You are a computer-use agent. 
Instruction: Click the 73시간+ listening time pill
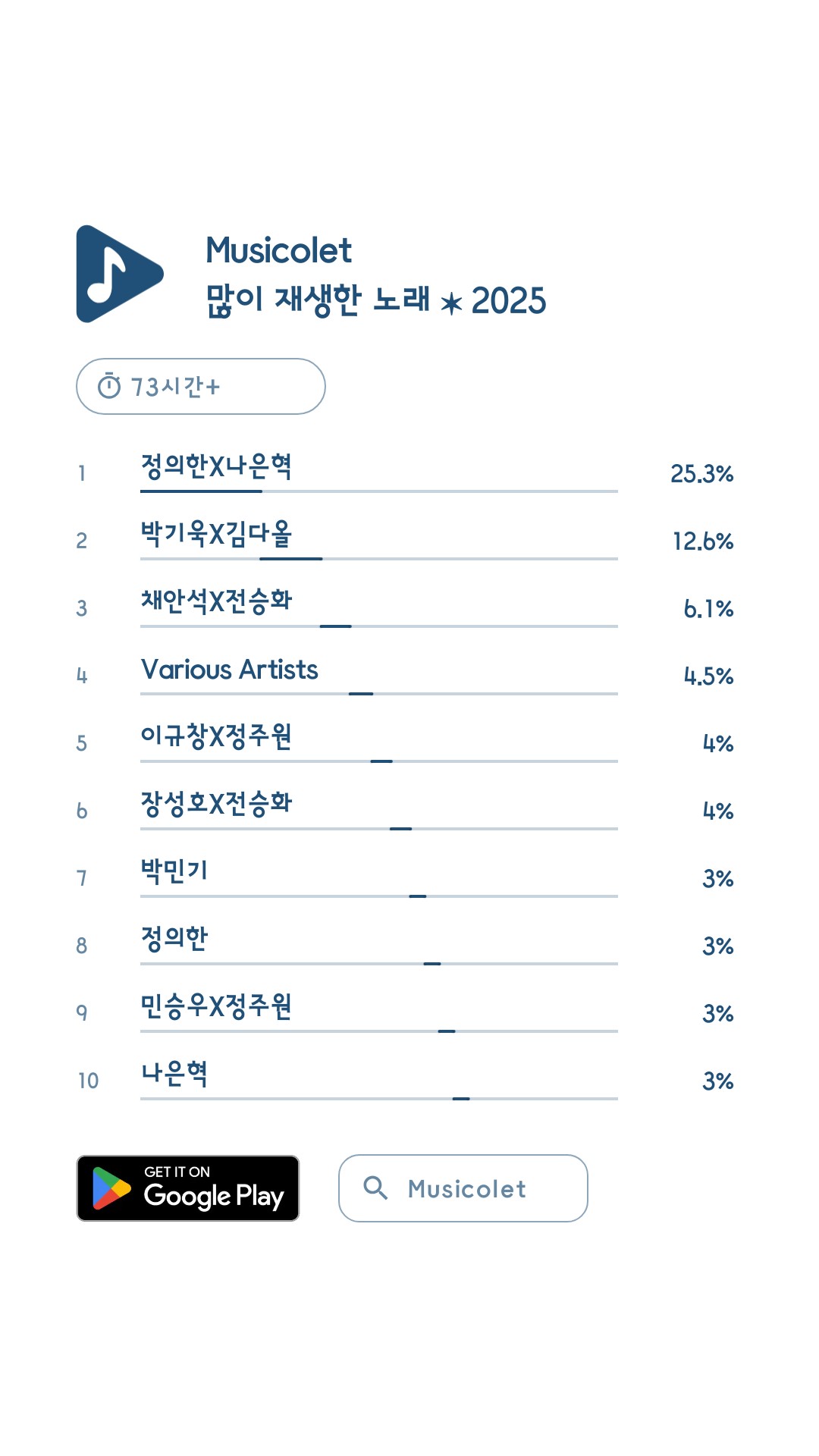point(200,387)
